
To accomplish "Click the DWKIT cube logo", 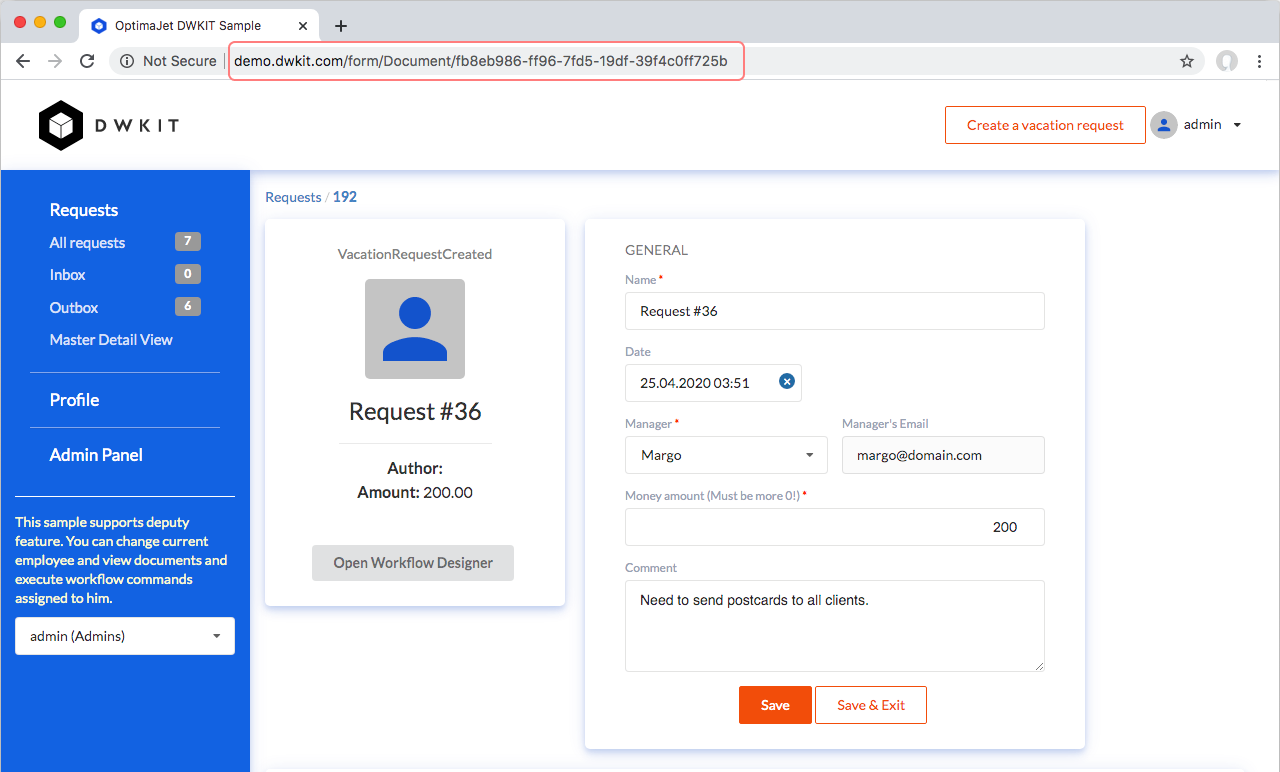I will point(61,125).
